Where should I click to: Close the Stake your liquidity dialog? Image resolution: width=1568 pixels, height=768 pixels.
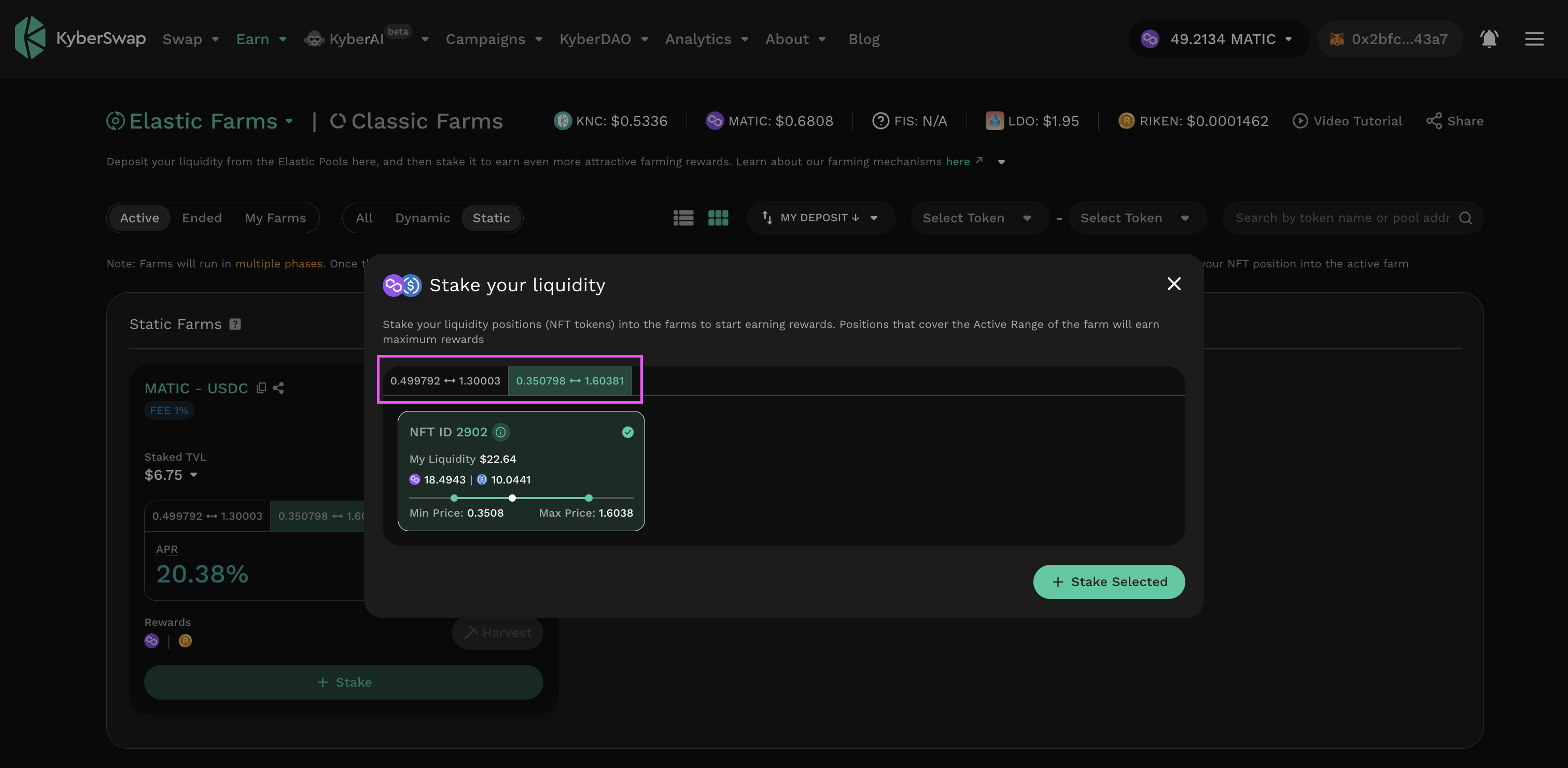[1173, 284]
